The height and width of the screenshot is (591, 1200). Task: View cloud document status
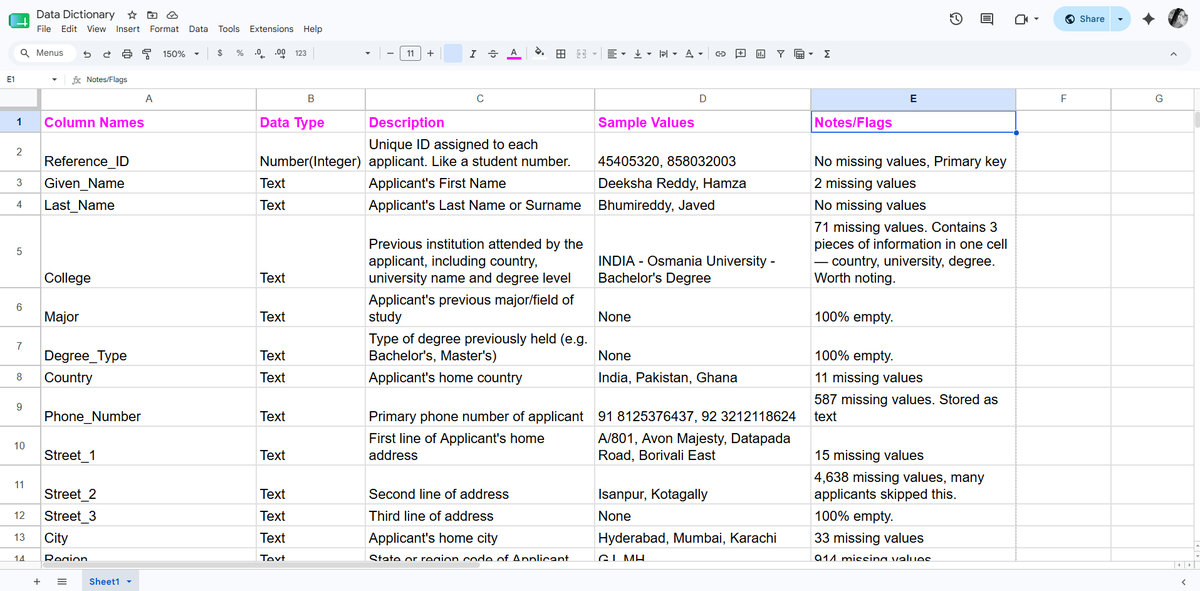172,15
